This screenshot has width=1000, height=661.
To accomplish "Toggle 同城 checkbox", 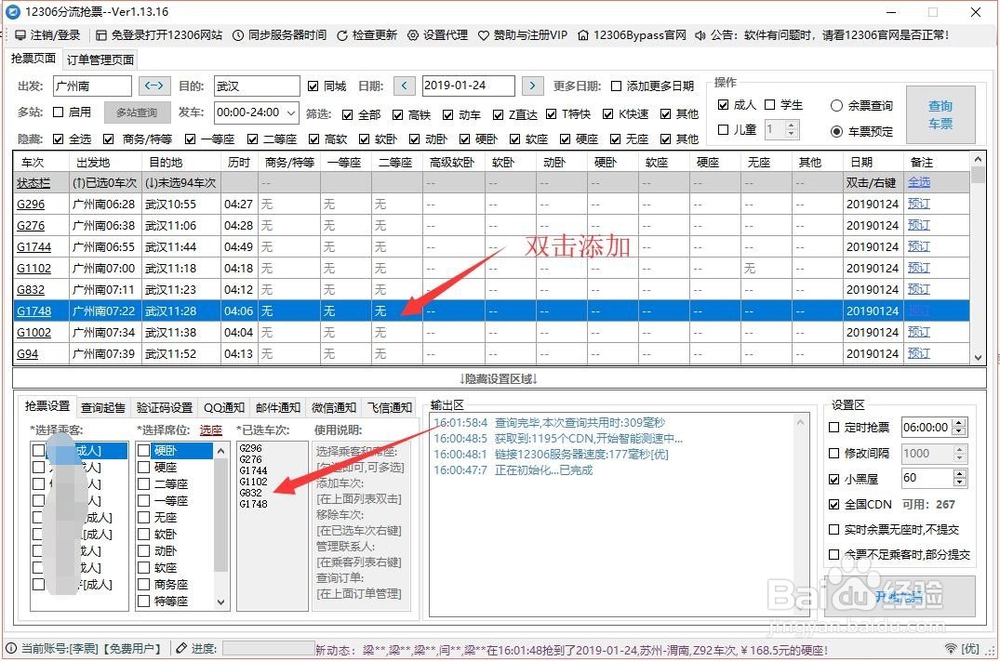I will [313, 86].
